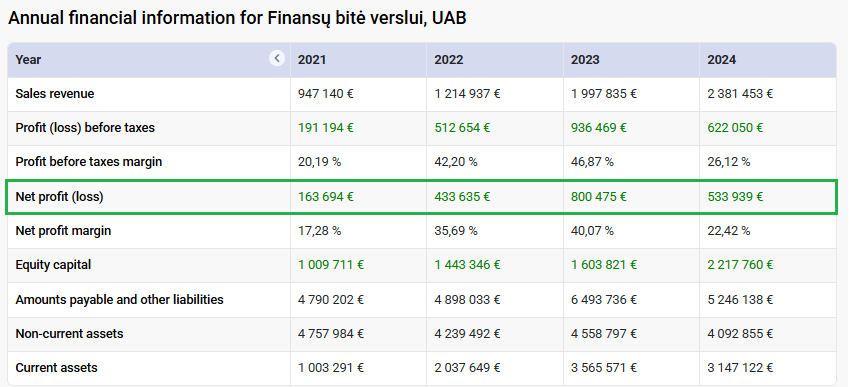The image size is (849, 387).
Task: Click the left chevron in Year header
Action: (x=277, y=58)
